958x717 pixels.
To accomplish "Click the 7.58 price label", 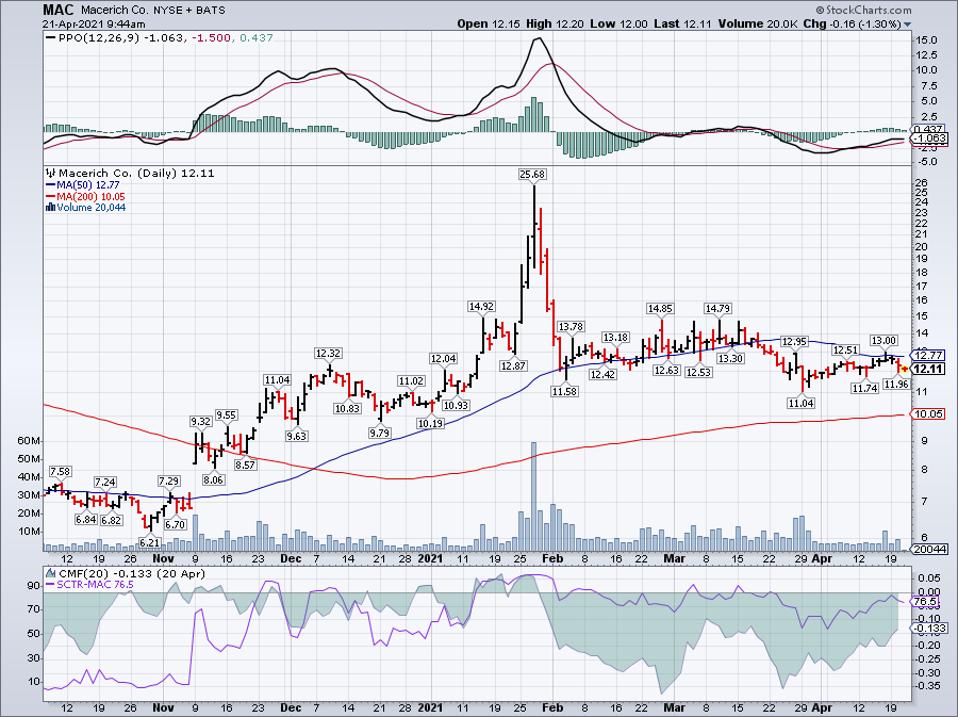I will click(x=60, y=471).
